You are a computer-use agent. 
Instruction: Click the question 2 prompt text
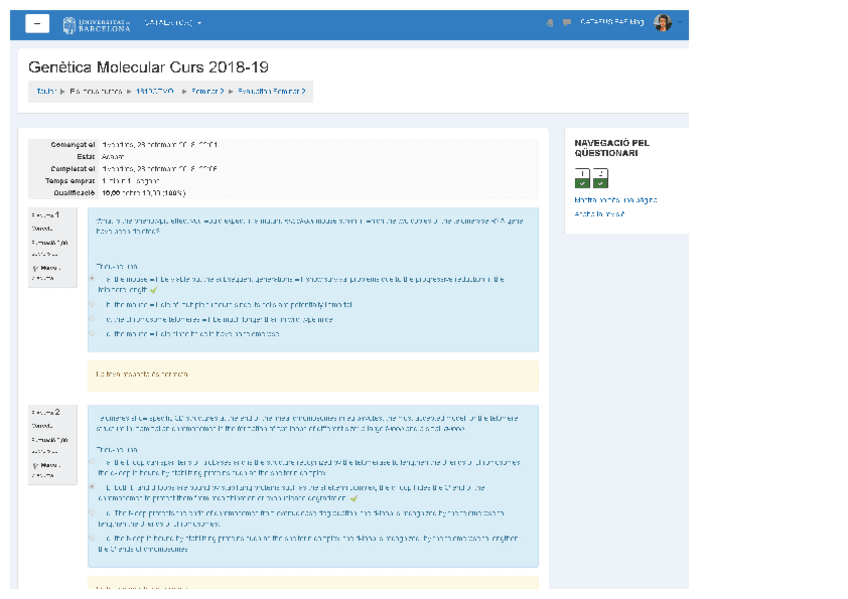tap(308, 423)
